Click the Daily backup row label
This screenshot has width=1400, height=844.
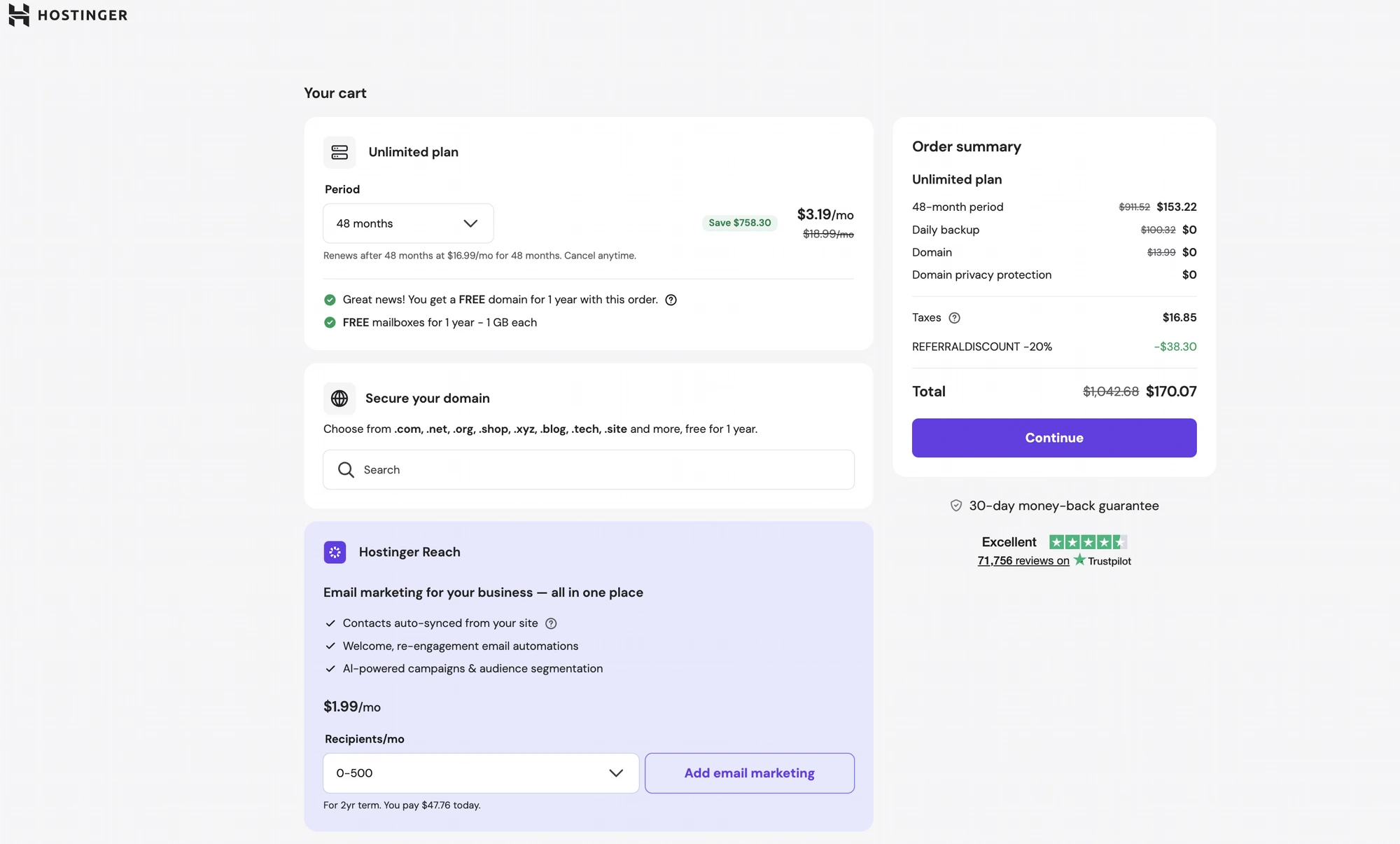[946, 230]
